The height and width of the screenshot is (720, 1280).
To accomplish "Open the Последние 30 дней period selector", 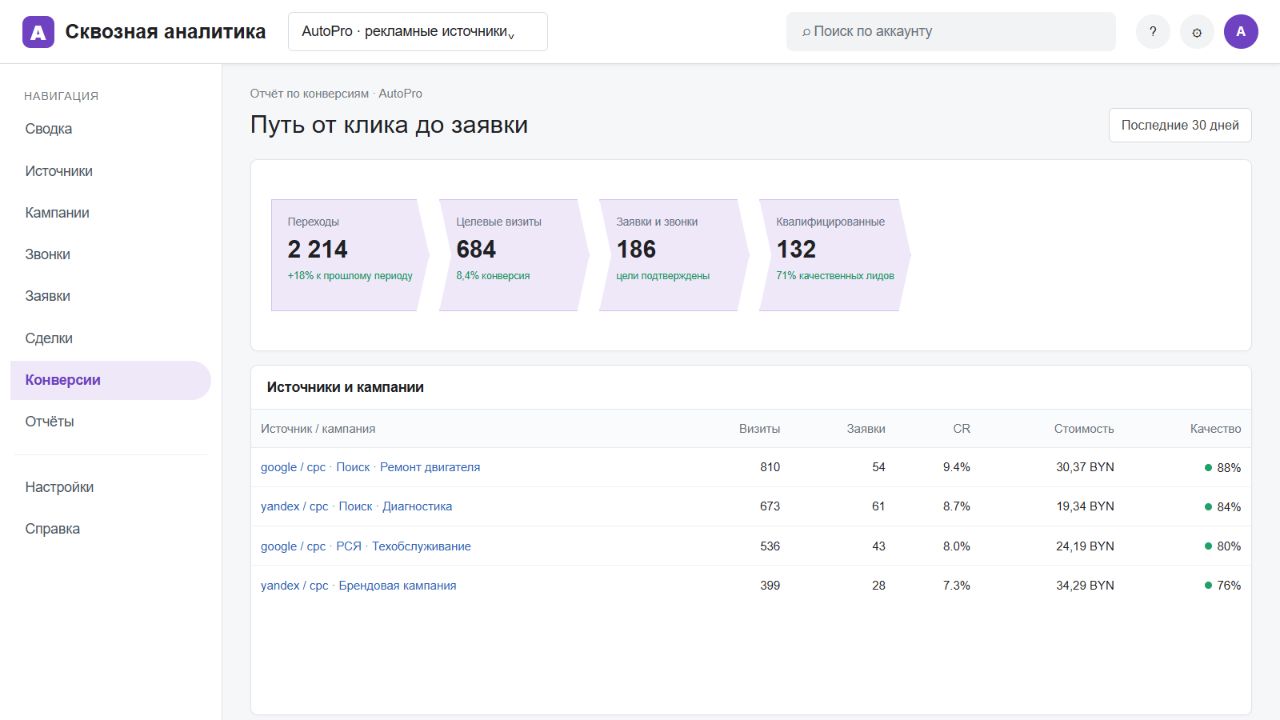I will (x=1180, y=125).
